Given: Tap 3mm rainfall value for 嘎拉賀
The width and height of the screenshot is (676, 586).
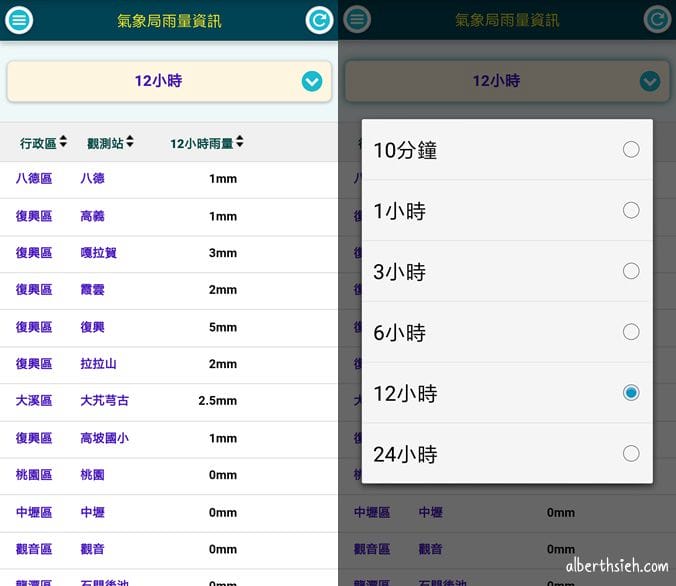Looking at the screenshot, I should [x=223, y=253].
